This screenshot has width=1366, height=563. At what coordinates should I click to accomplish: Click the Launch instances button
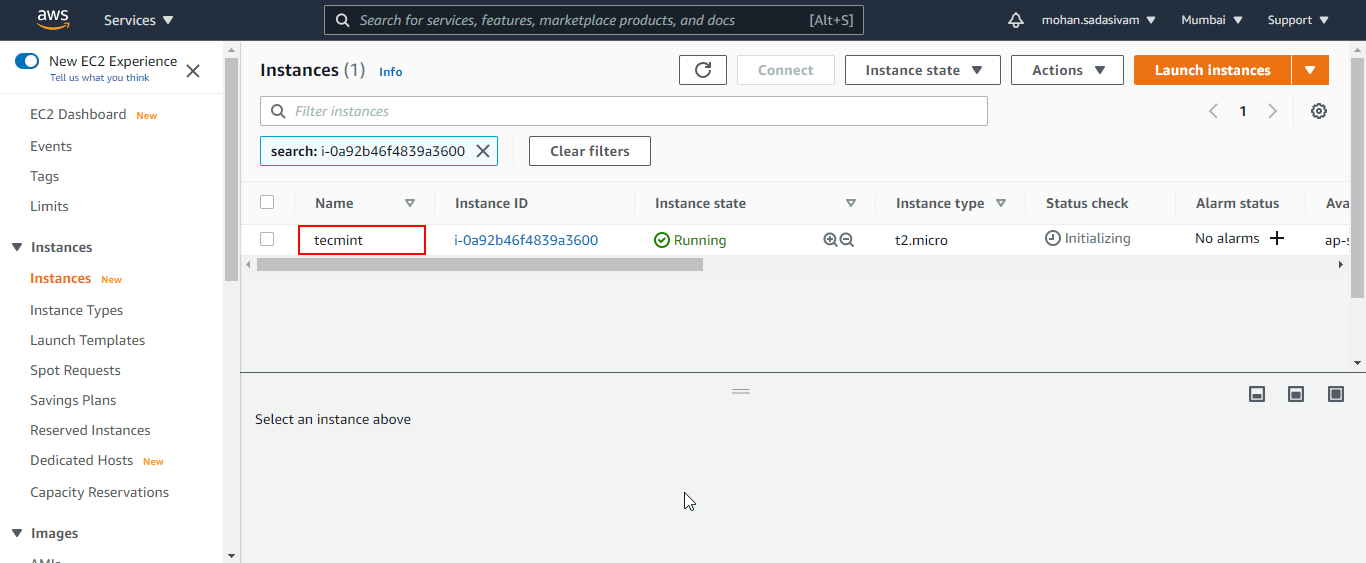pyautogui.click(x=1213, y=70)
